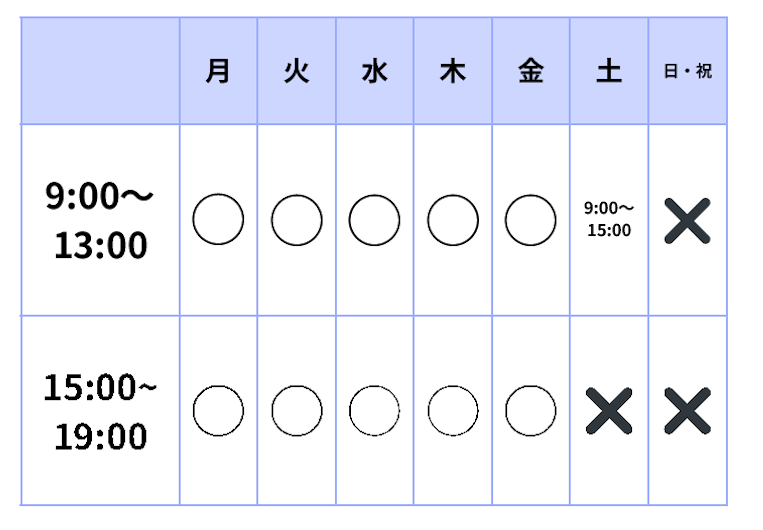
Task: Select the Monday 15:00~19:00 circle
Action: point(218,411)
